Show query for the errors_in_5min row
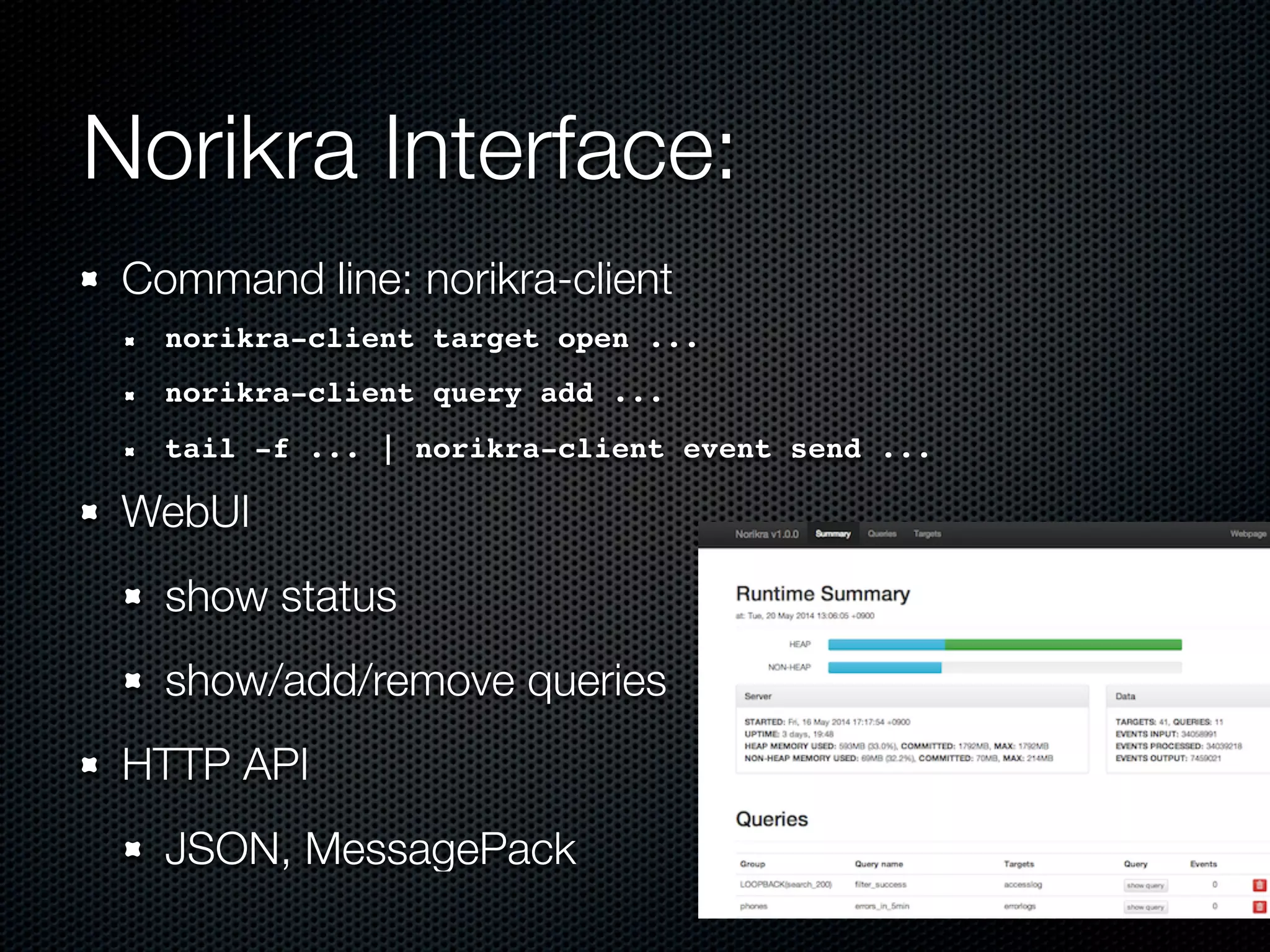The image size is (1270, 952). (x=1145, y=907)
